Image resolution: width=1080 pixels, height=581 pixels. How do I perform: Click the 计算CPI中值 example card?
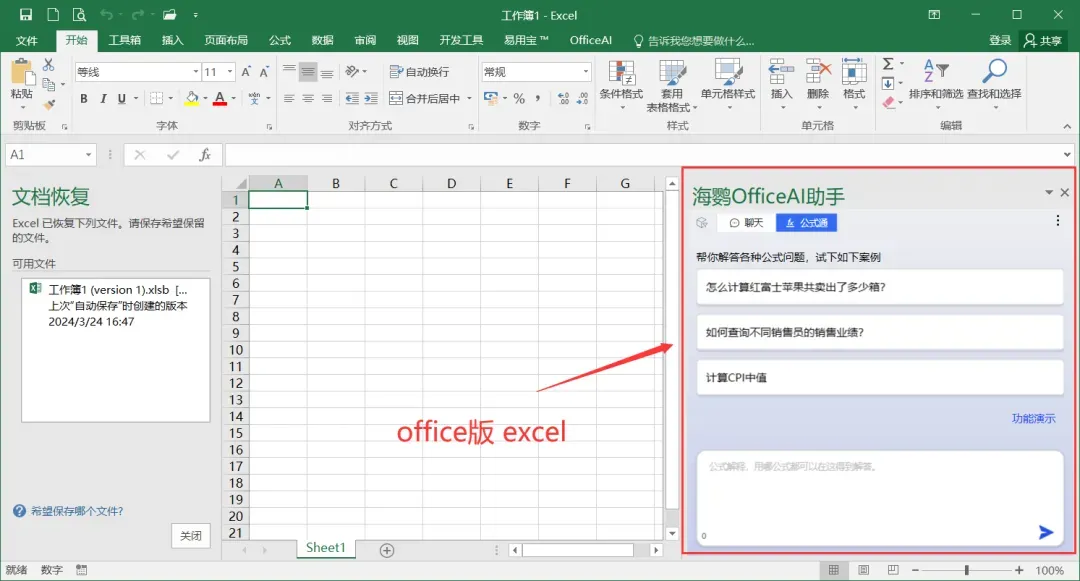[880, 377]
